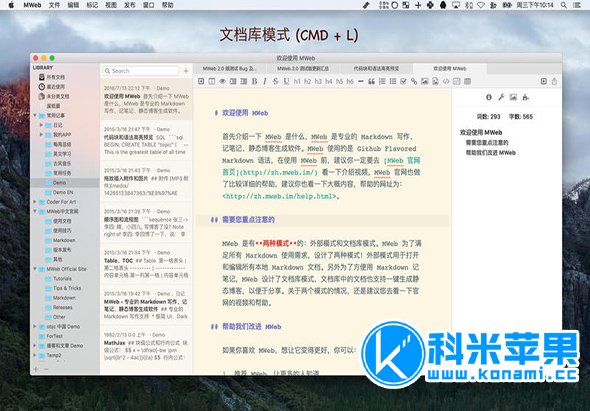
Task: Add a new document with the plus beside Search
Action: (186, 71)
